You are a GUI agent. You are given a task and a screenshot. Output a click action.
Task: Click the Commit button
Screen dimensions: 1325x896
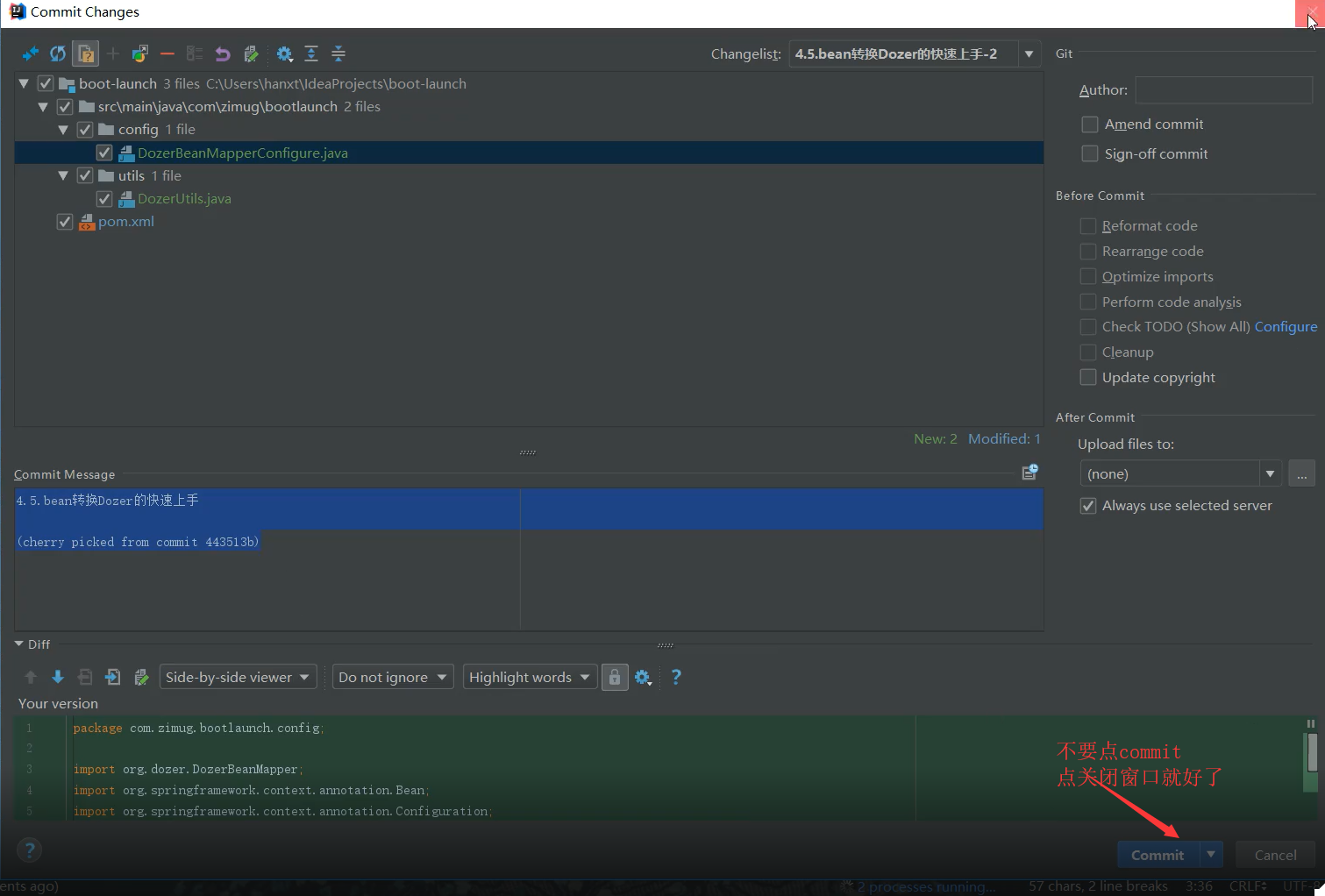click(1158, 854)
